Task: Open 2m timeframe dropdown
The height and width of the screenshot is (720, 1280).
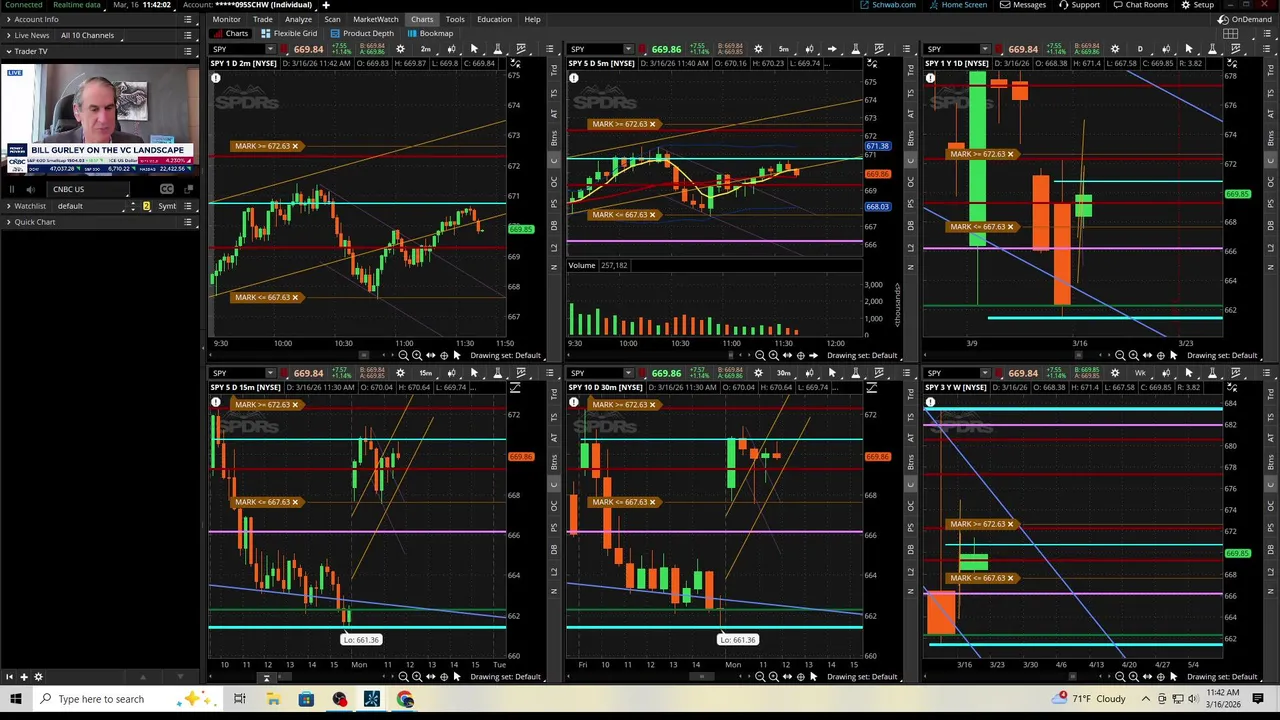Action: (x=426, y=49)
